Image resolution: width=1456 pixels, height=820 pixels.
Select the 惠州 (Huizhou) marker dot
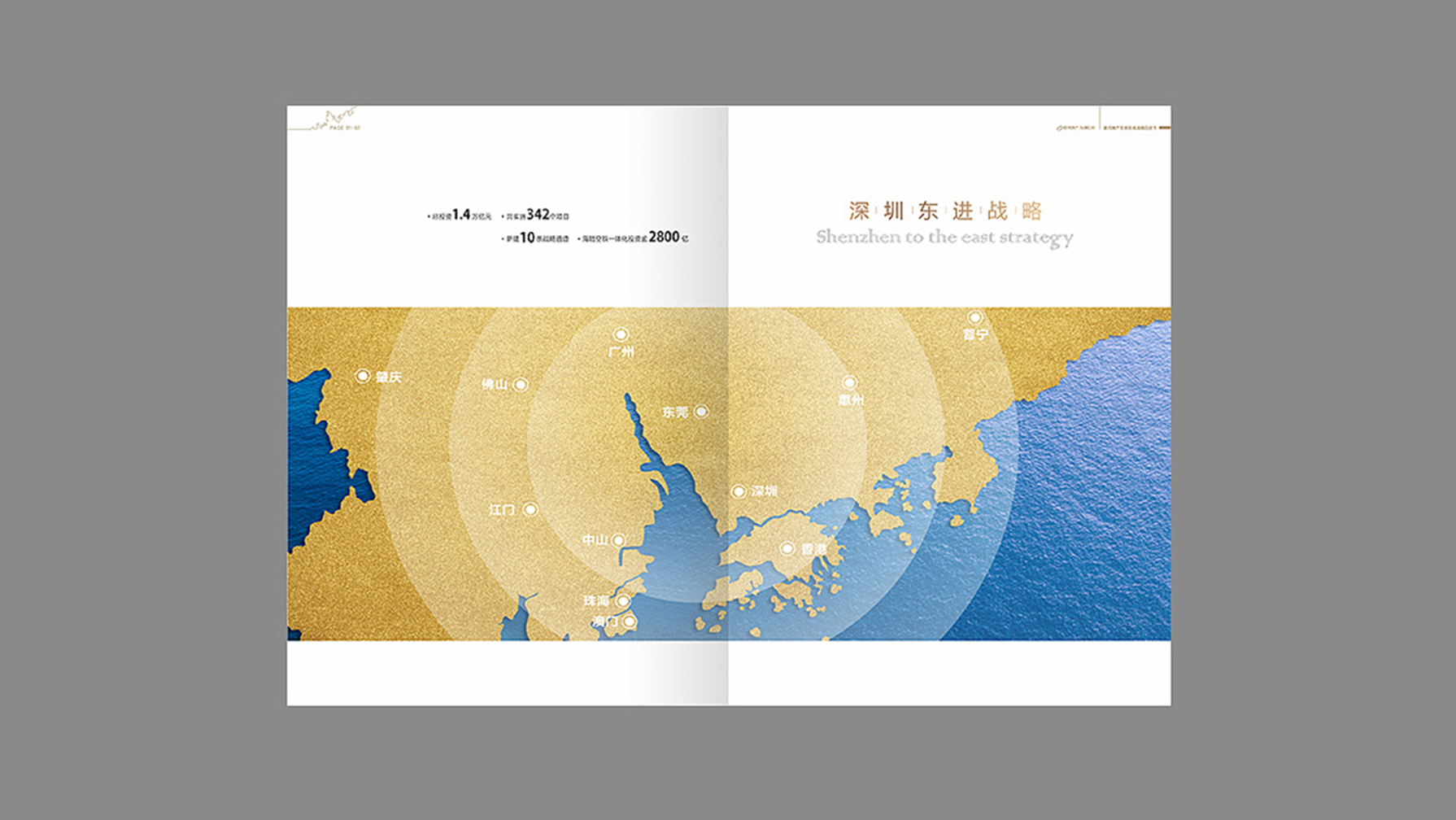(849, 382)
